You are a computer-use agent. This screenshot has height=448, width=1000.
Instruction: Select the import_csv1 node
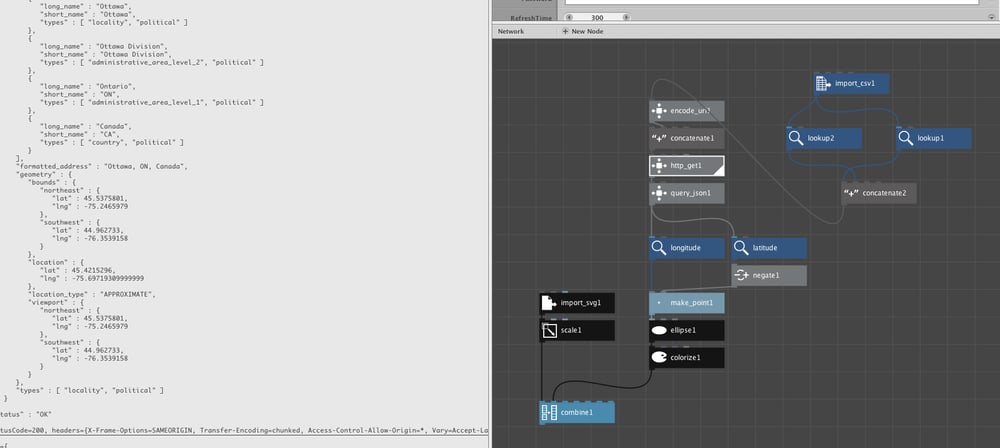tap(851, 84)
